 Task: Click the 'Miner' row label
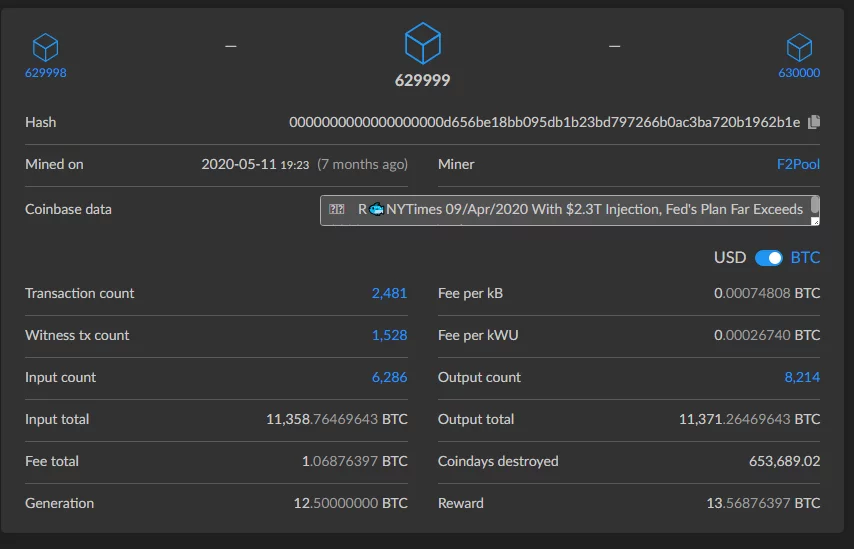click(456, 164)
